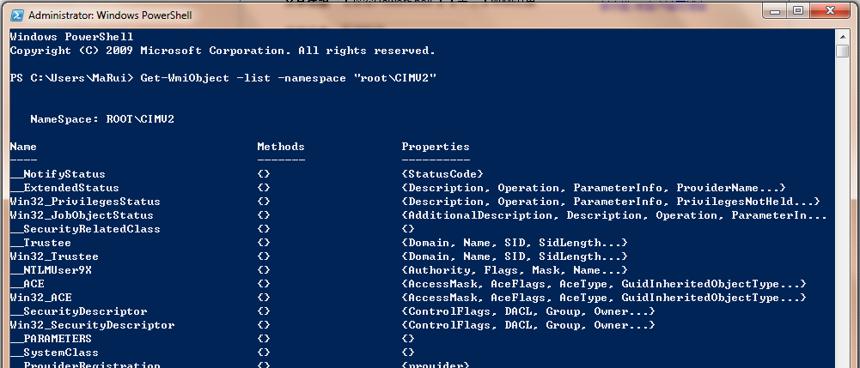Click scrollbar track below the thumb
The image size is (860, 368).
coord(842,214)
